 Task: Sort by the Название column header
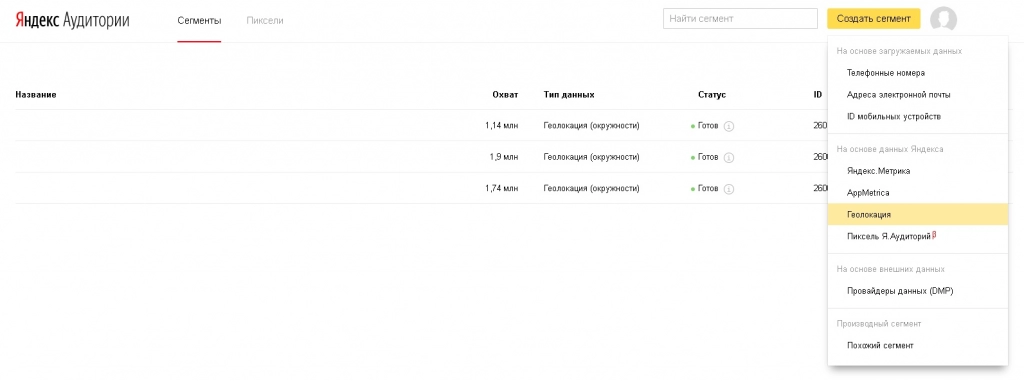[x=35, y=95]
